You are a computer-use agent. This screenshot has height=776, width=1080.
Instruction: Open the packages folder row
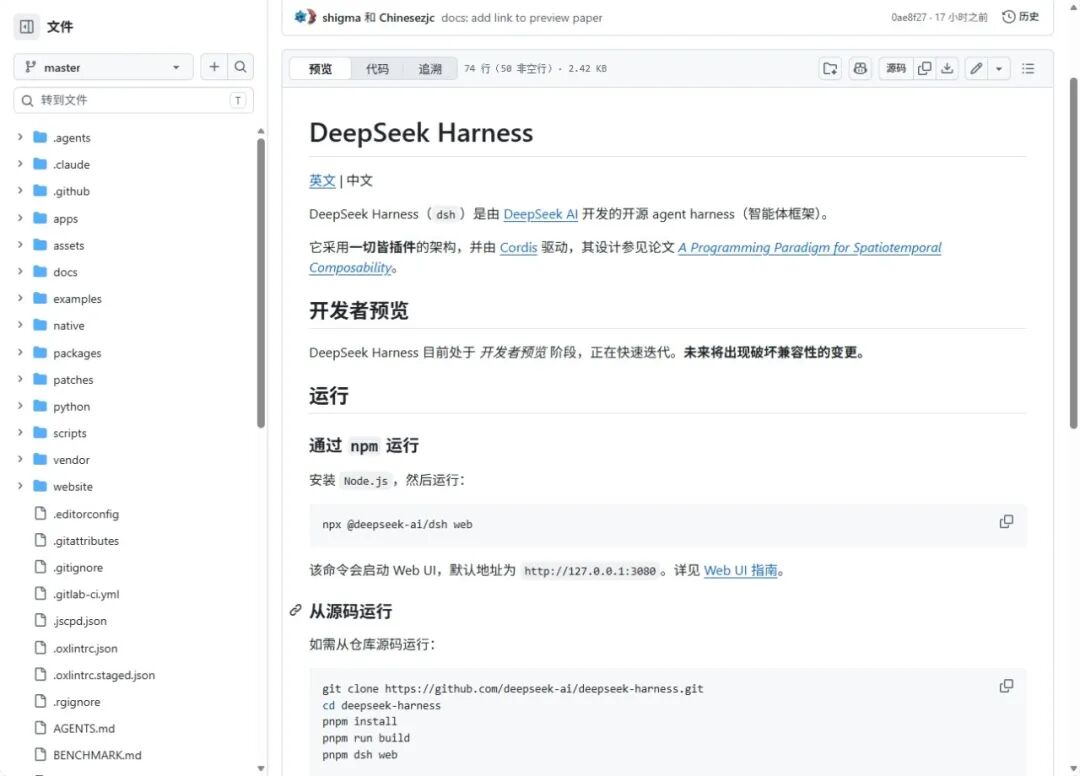134,353
